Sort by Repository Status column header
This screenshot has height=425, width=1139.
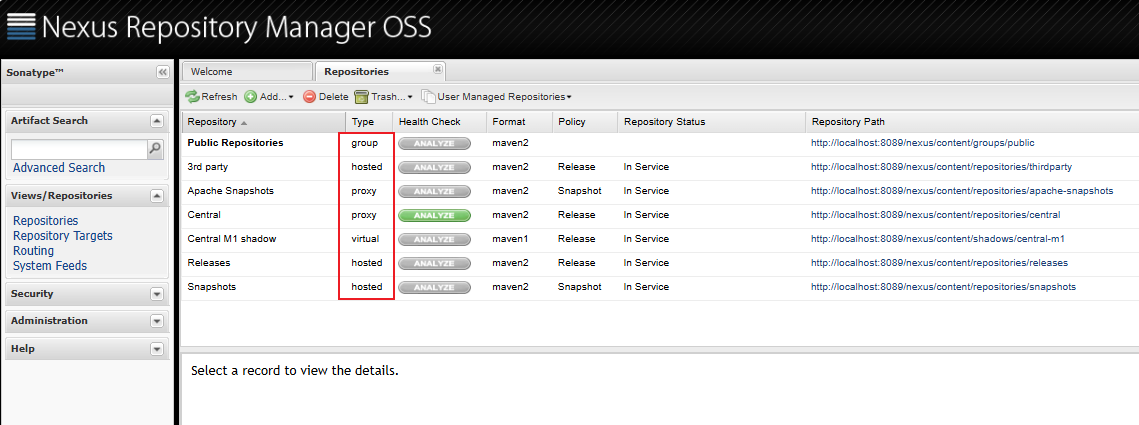[x=712, y=122]
